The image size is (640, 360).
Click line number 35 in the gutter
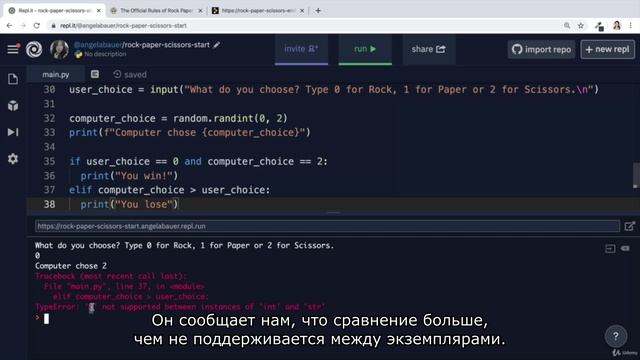[x=49, y=161]
